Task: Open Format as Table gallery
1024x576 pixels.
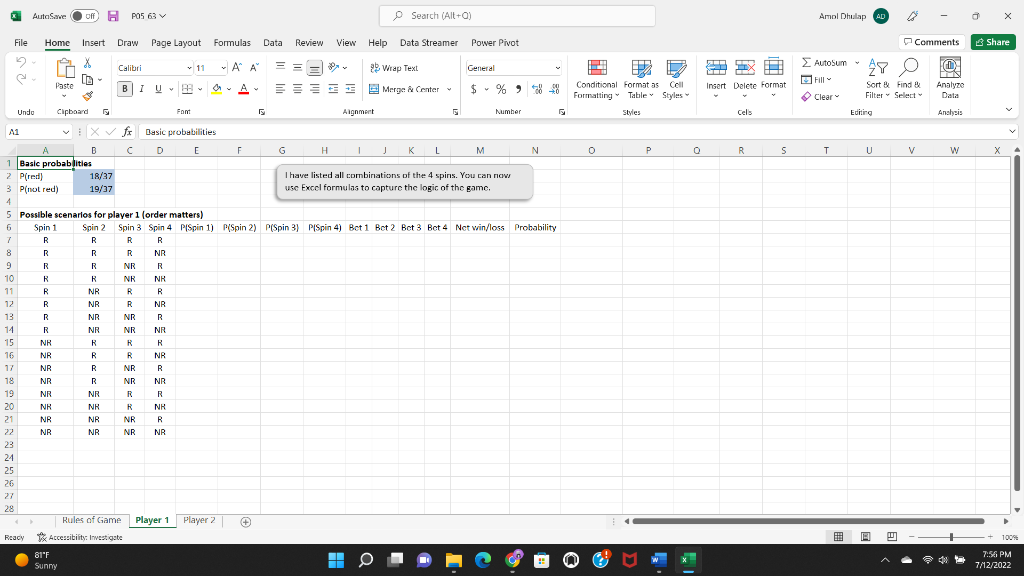Action: pyautogui.click(x=641, y=79)
